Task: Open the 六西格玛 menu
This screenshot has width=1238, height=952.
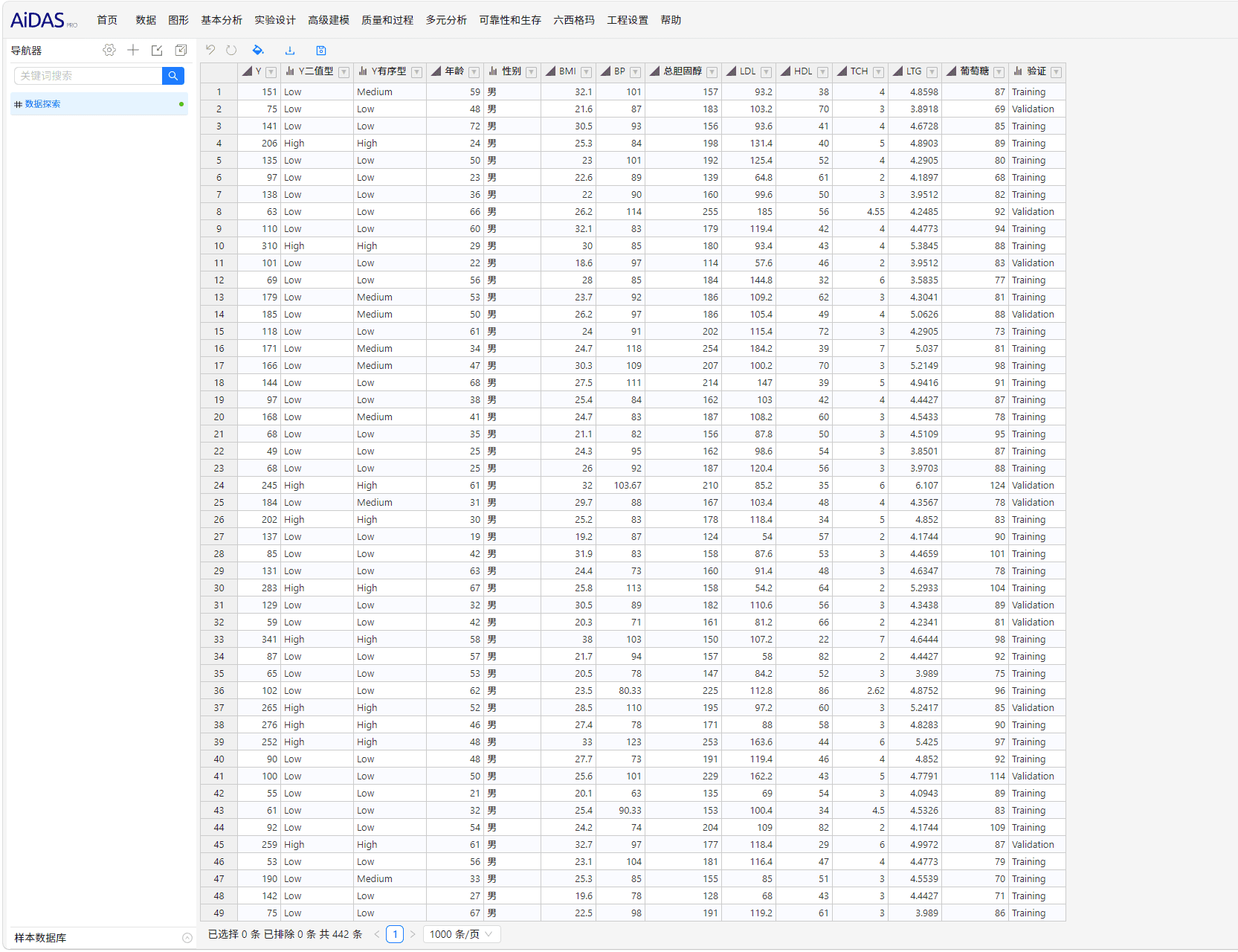Action: [x=574, y=20]
